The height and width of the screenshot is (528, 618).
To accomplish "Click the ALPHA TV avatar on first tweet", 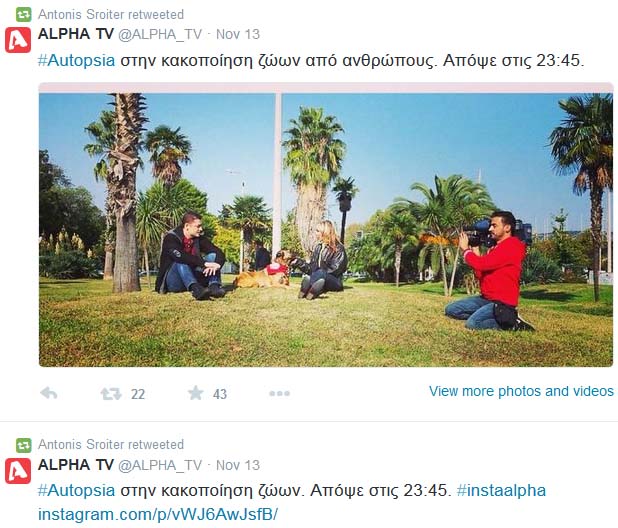I will point(18,40).
